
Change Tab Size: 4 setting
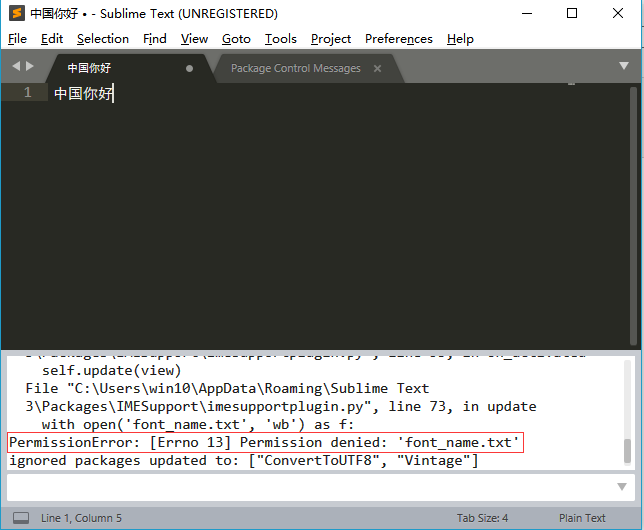(482, 518)
